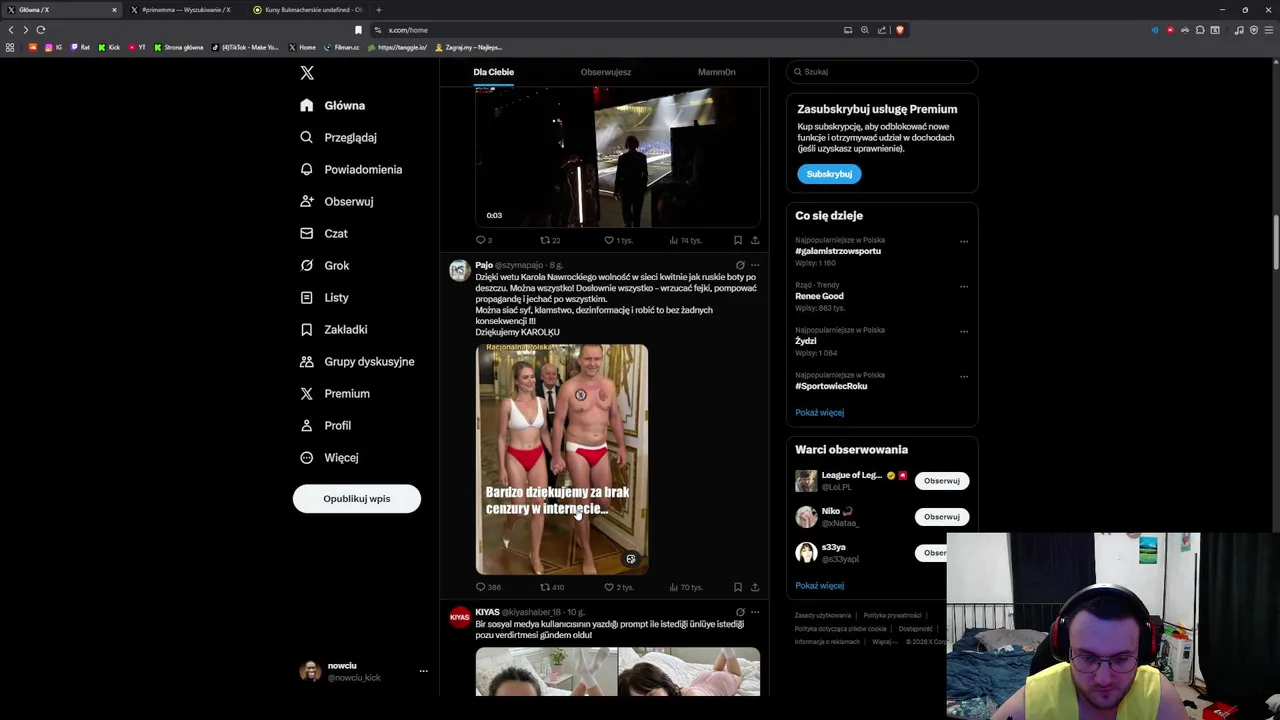This screenshot has height=720, width=1280.
Task: Click Pokaż więcej under Warci obserwowania
Action: click(x=819, y=585)
